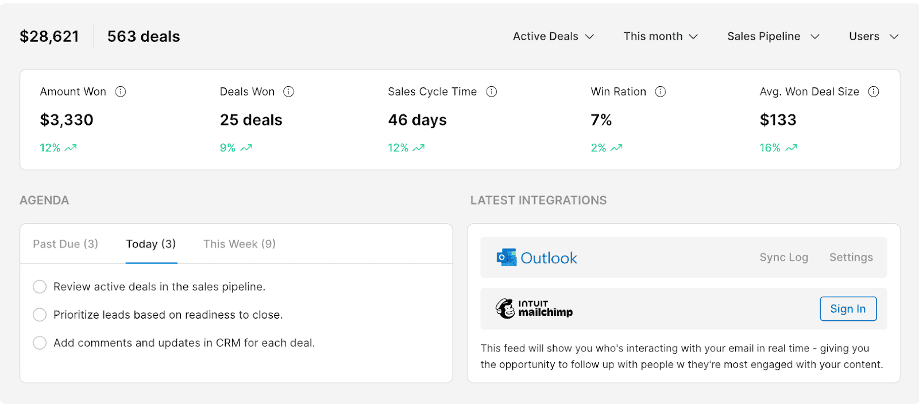Click the AGENDA heading
The image size is (920, 406).
[44, 201]
